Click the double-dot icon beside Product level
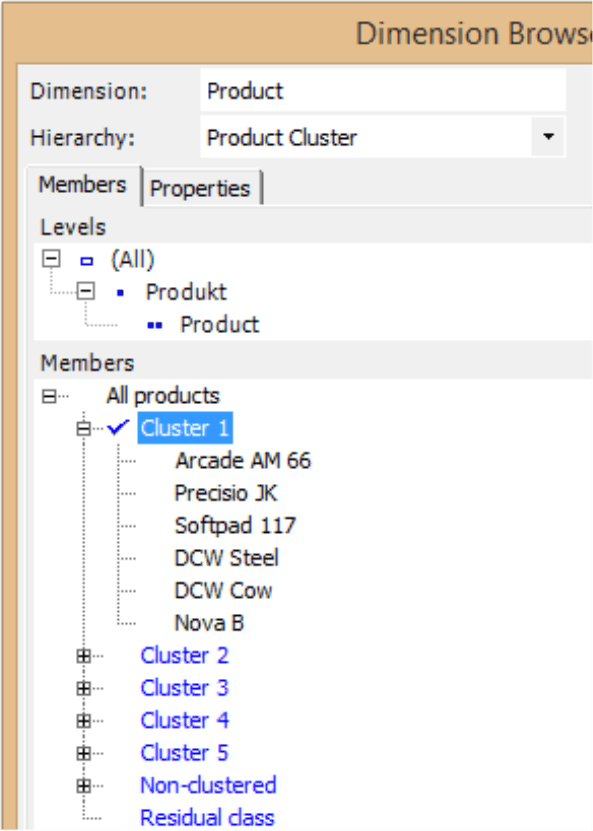 tap(155, 325)
